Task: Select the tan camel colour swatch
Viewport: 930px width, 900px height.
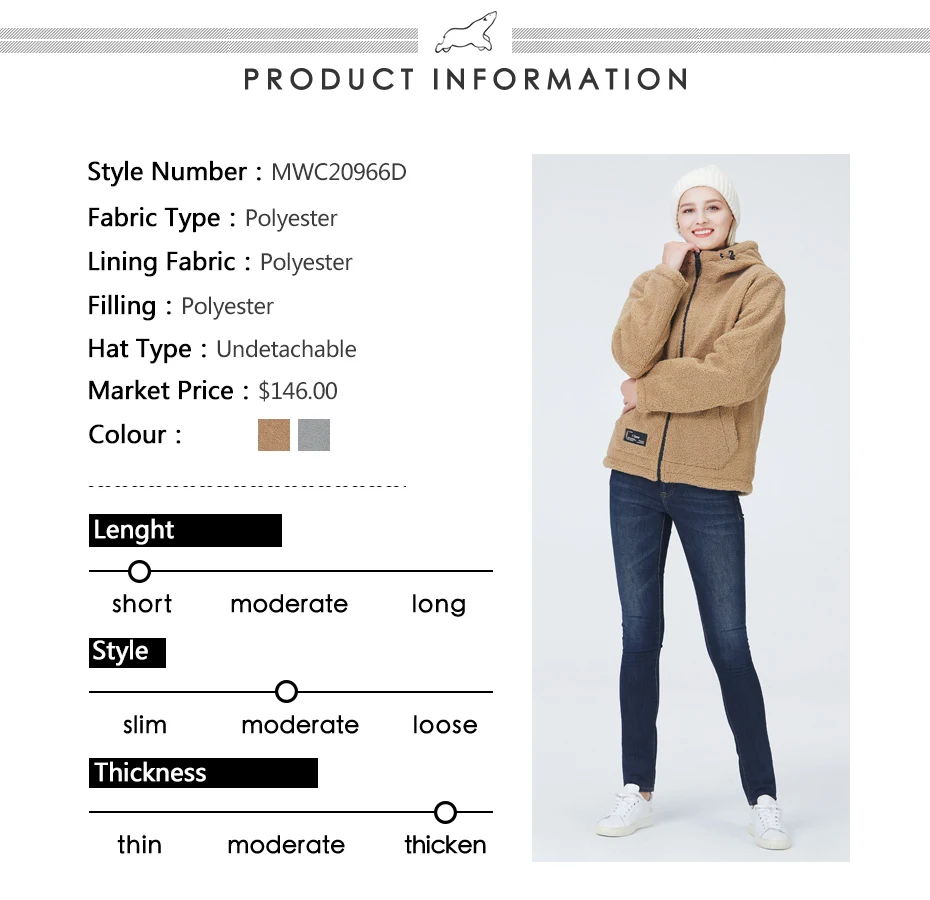Action: [x=274, y=435]
